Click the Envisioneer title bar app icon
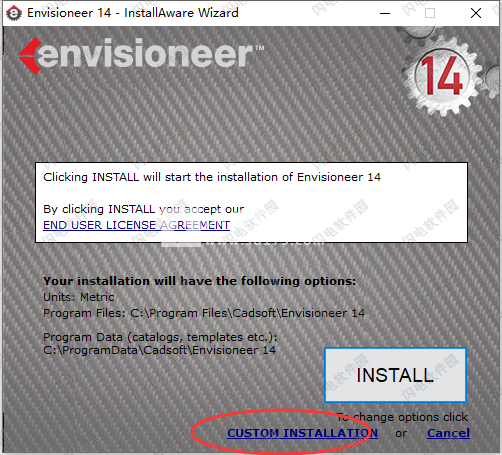 coord(14,13)
